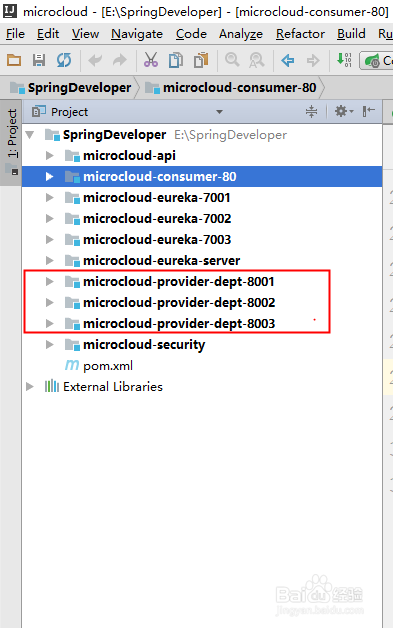Expand the microcloud-provider-dept-8001 module
Viewport: 393px width, 628px height.
(x=49, y=282)
